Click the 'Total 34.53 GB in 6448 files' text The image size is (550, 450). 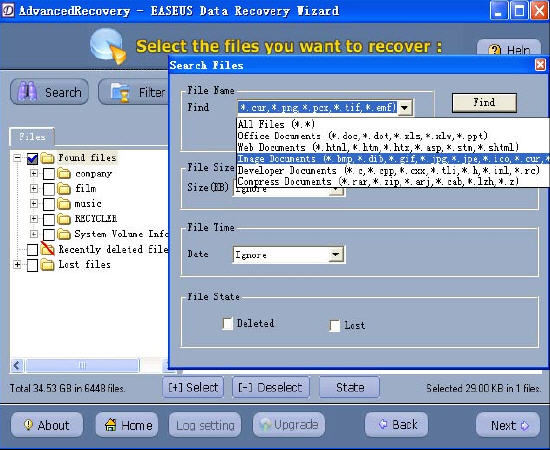coord(67,388)
